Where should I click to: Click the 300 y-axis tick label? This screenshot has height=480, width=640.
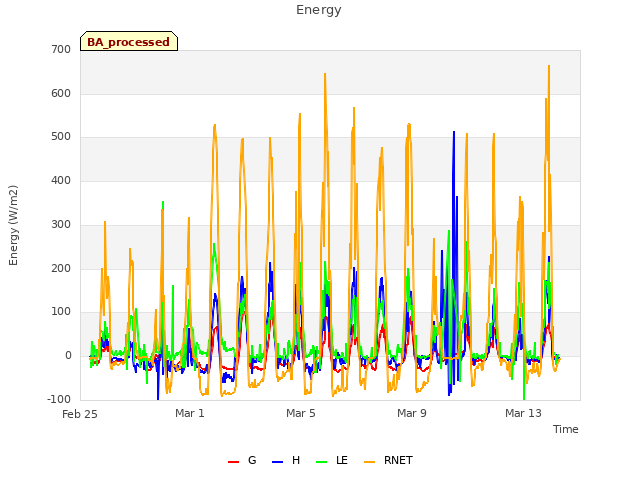[61, 224]
